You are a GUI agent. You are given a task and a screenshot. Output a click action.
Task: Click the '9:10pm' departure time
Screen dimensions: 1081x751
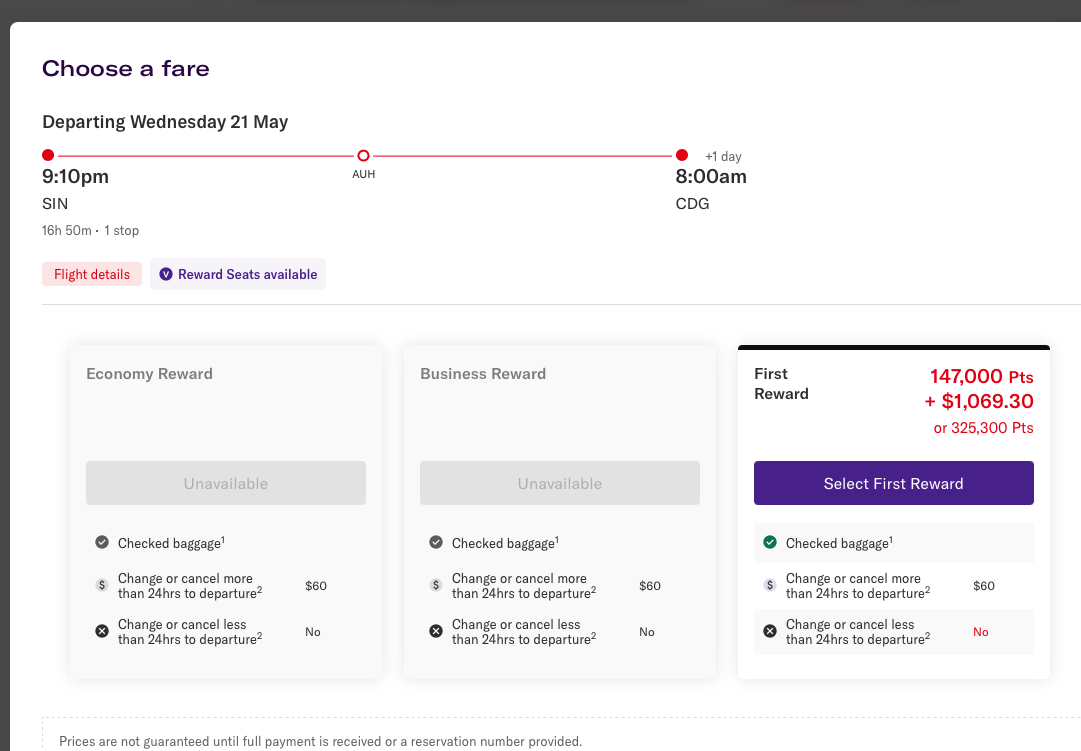pyautogui.click(x=75, y=177)
